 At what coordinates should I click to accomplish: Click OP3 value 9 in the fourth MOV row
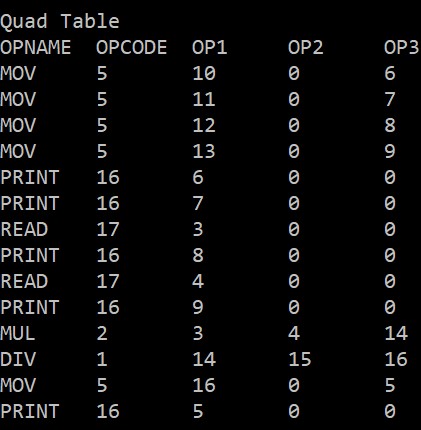click(x=390, y=151)
